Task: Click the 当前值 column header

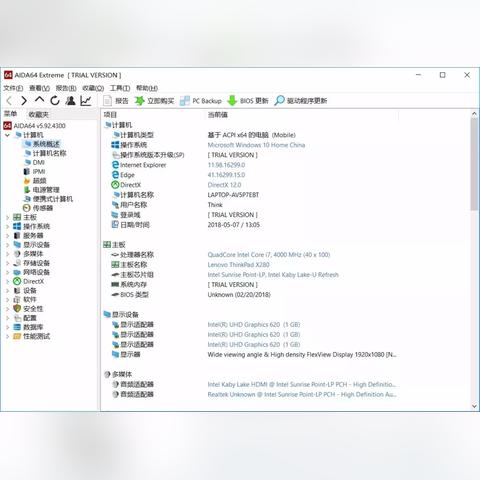Action: coord(218,115)
